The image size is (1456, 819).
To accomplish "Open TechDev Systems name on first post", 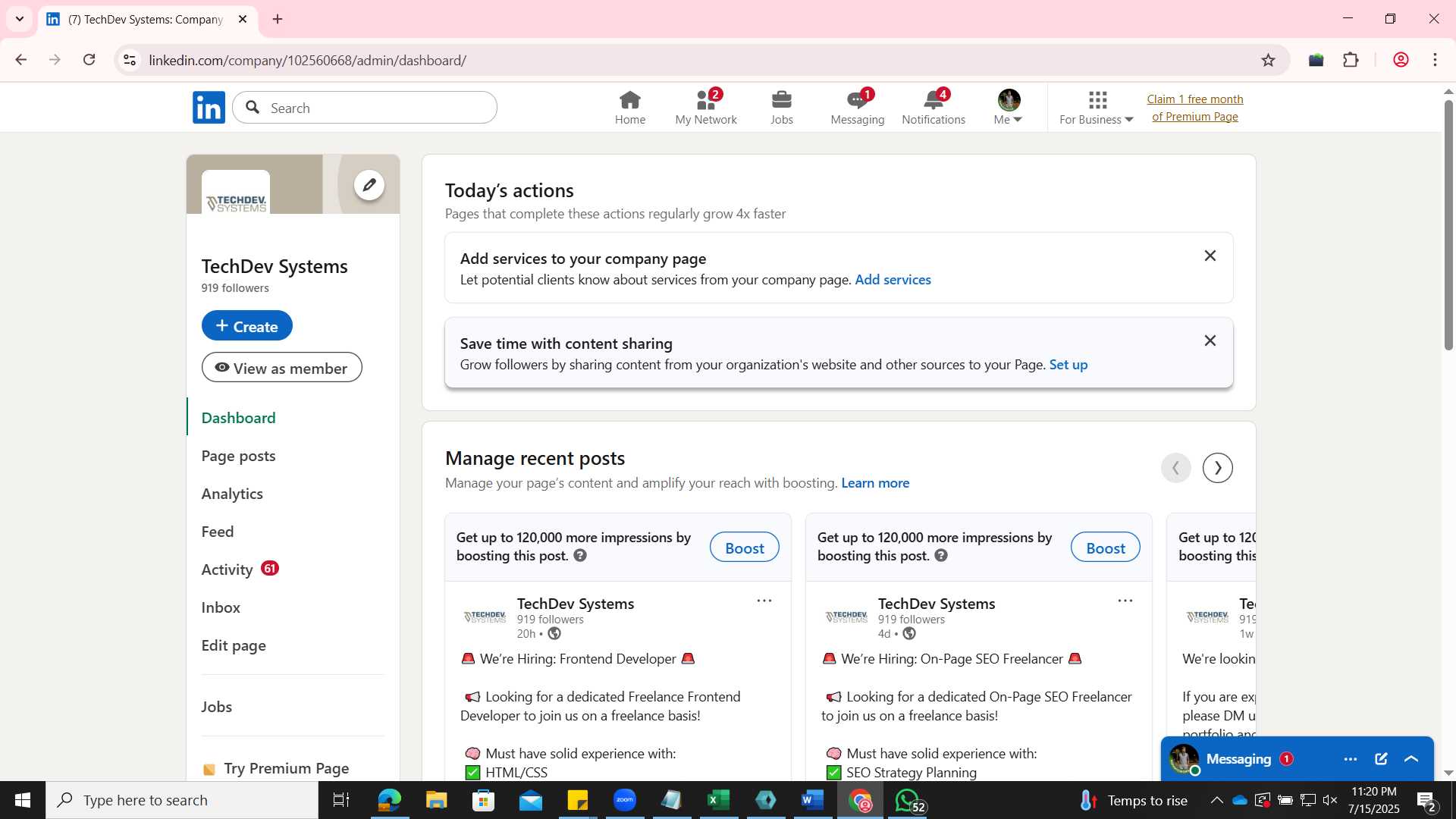I will (x=576, y=604).
